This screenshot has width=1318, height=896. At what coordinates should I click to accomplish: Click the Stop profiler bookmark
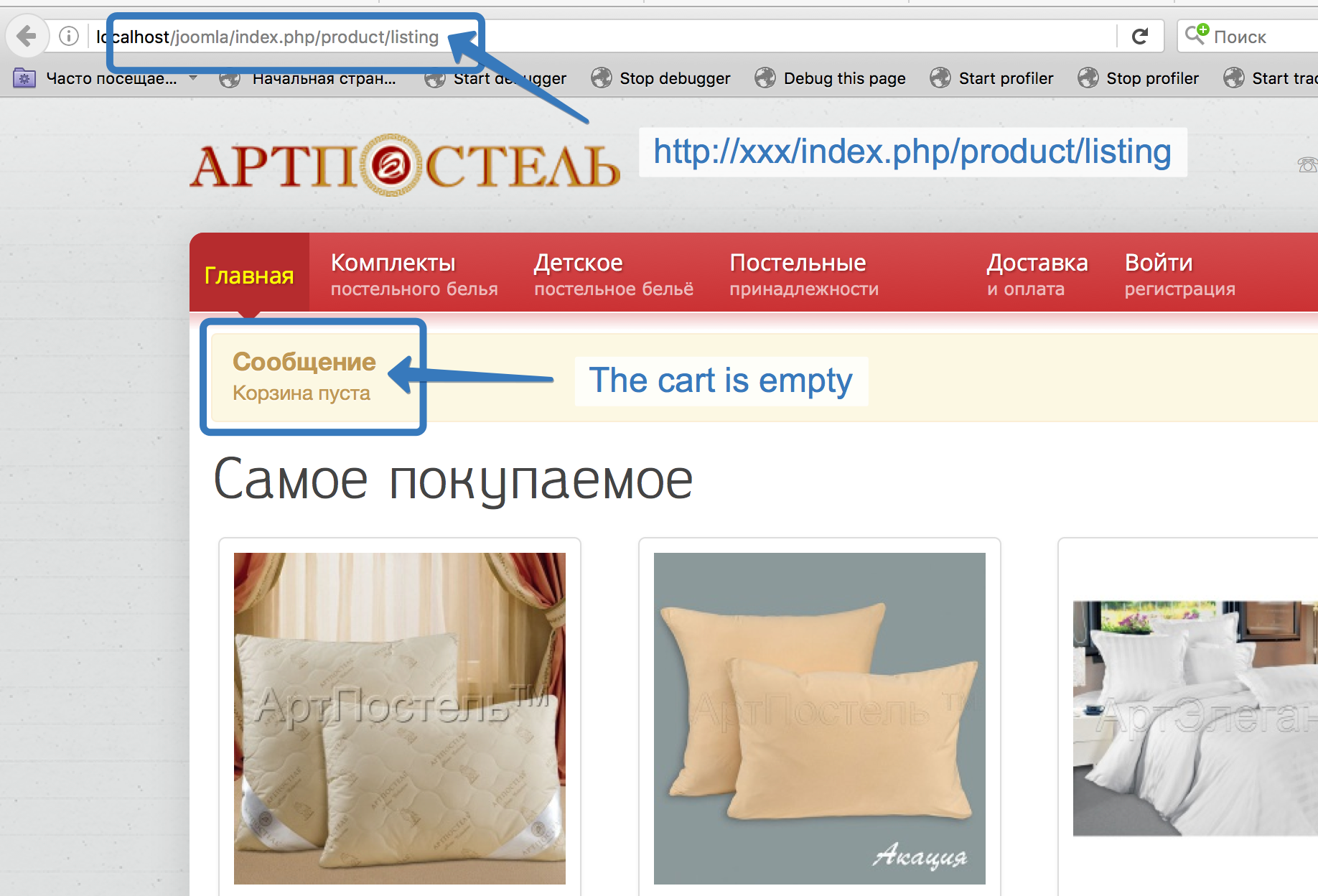pyautogui.click(x=1138, y=78)
